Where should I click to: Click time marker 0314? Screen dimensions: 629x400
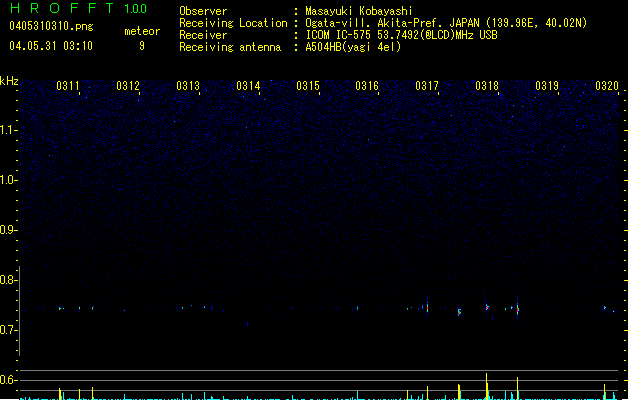coord(248,86)
